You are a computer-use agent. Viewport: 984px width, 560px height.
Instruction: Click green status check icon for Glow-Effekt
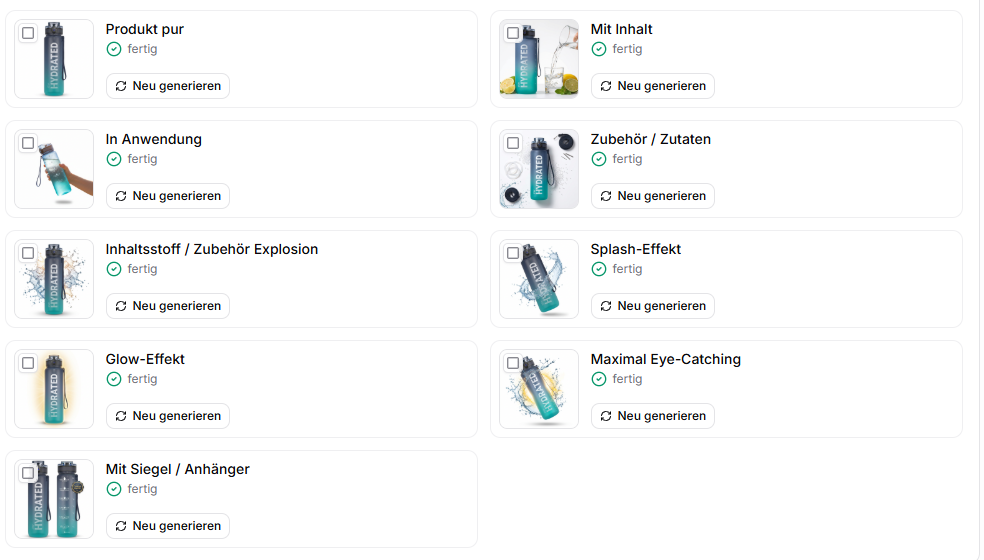[x=114, y=379]
